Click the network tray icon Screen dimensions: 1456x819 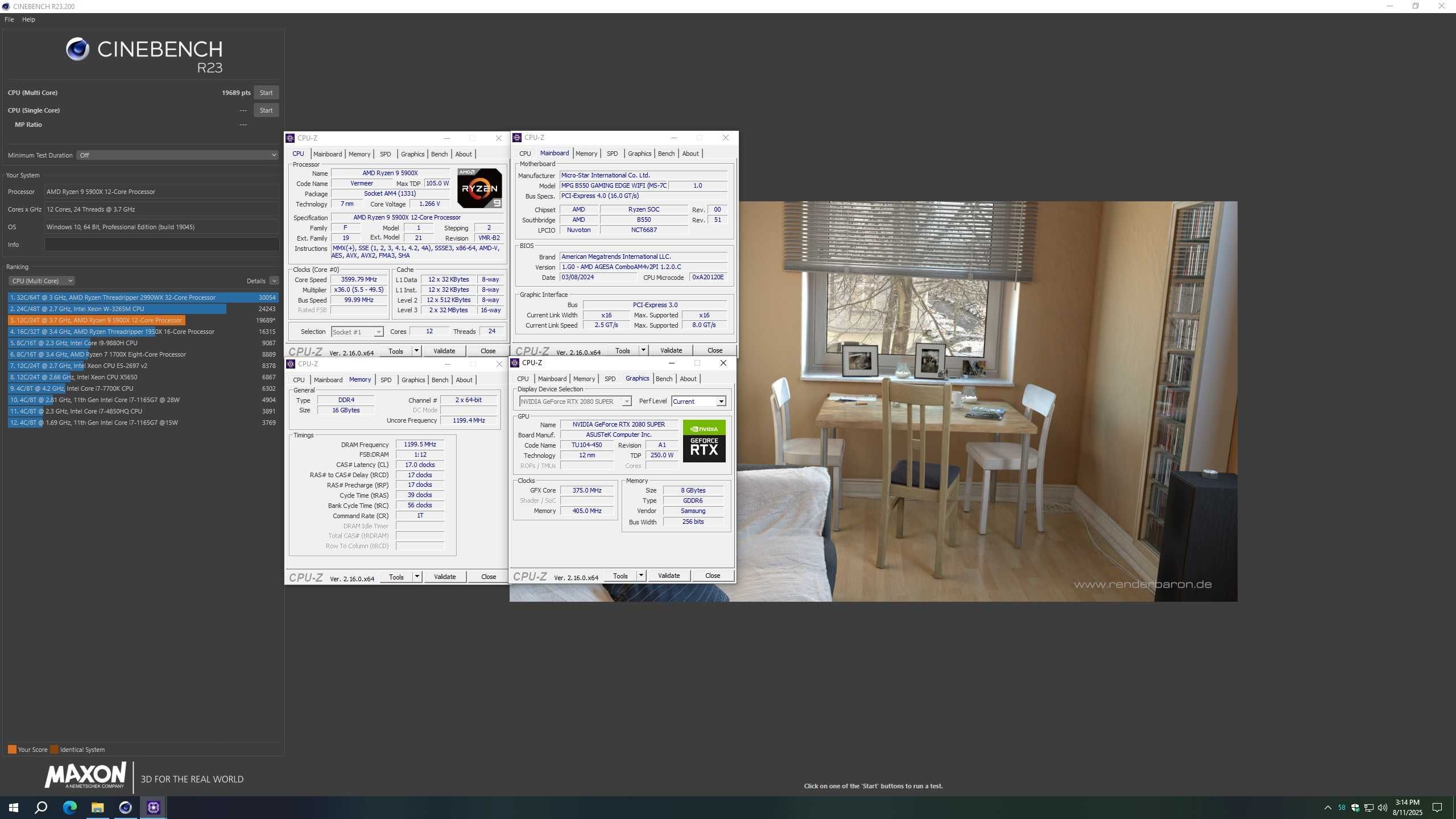point(1369,808)
